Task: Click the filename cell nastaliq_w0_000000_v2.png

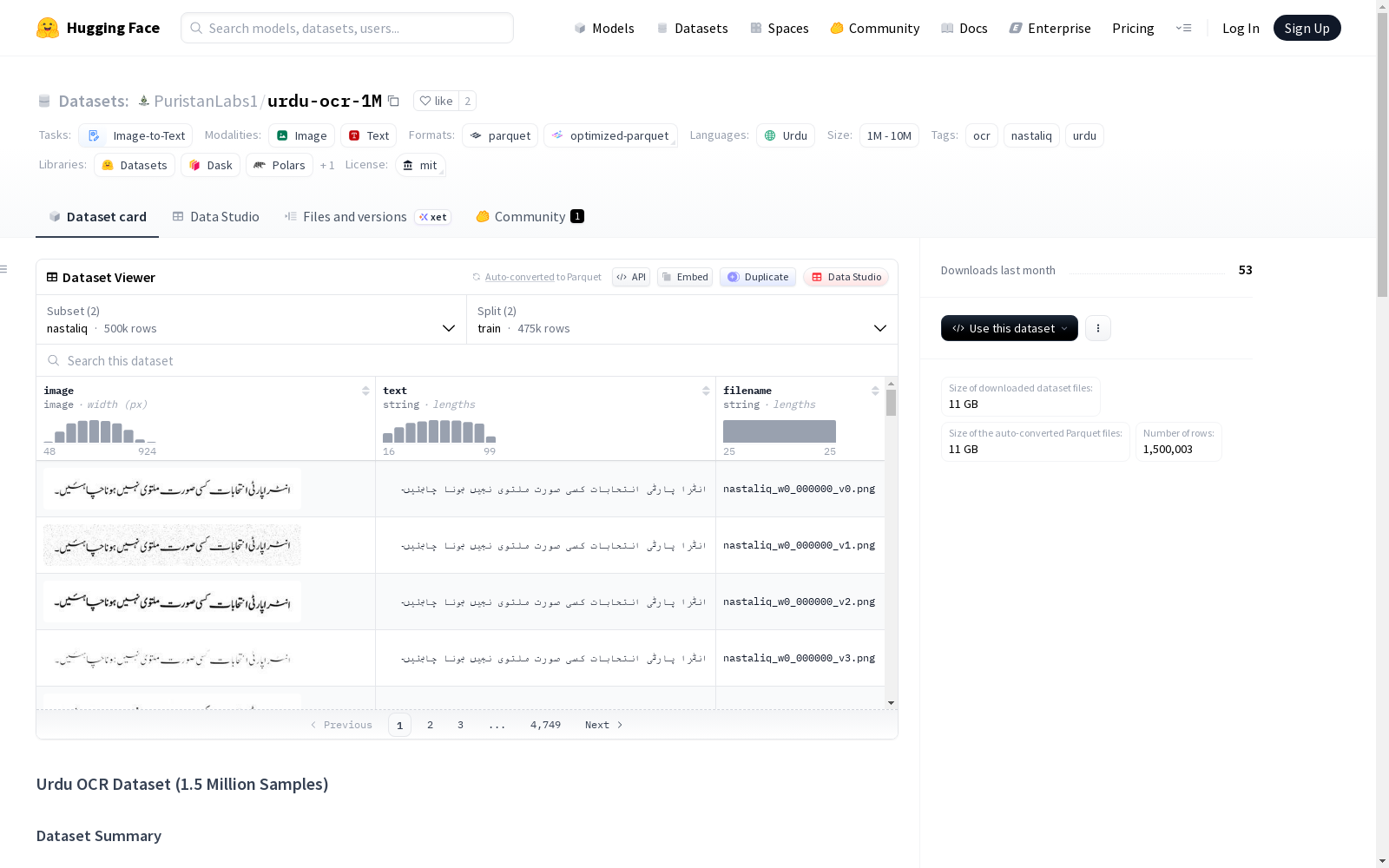Action: 800,602
